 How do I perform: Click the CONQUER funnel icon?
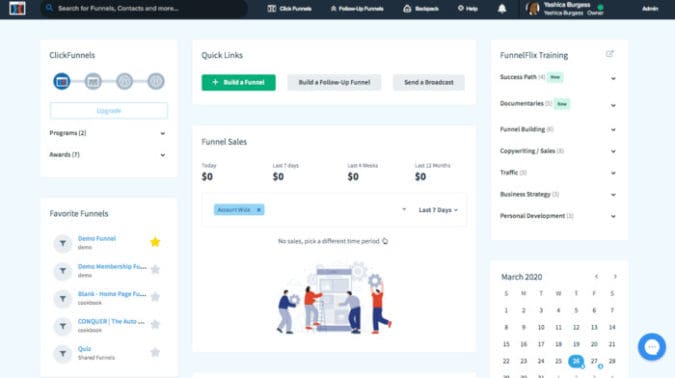coord(63,326)
